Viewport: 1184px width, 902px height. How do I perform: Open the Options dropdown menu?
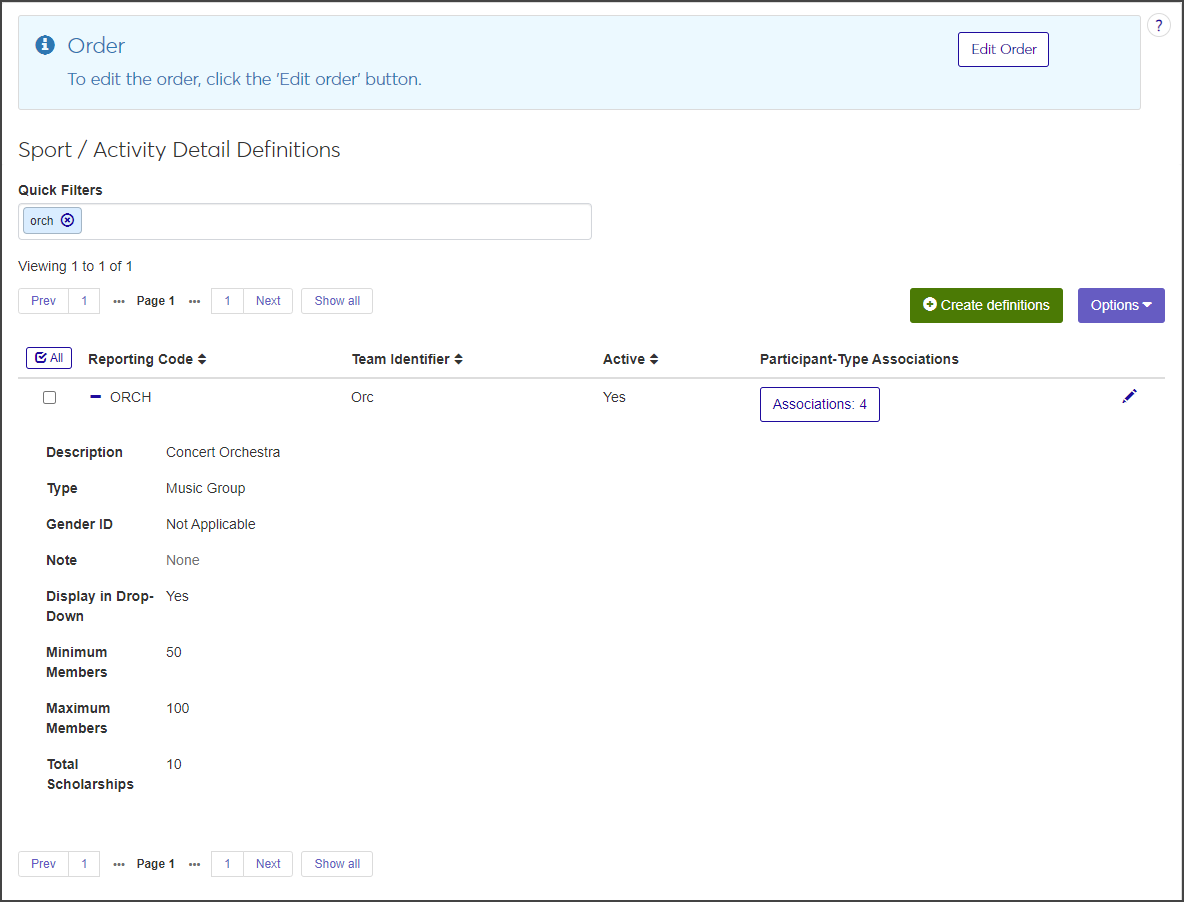pyautogui.click(x=1120, y=305)
